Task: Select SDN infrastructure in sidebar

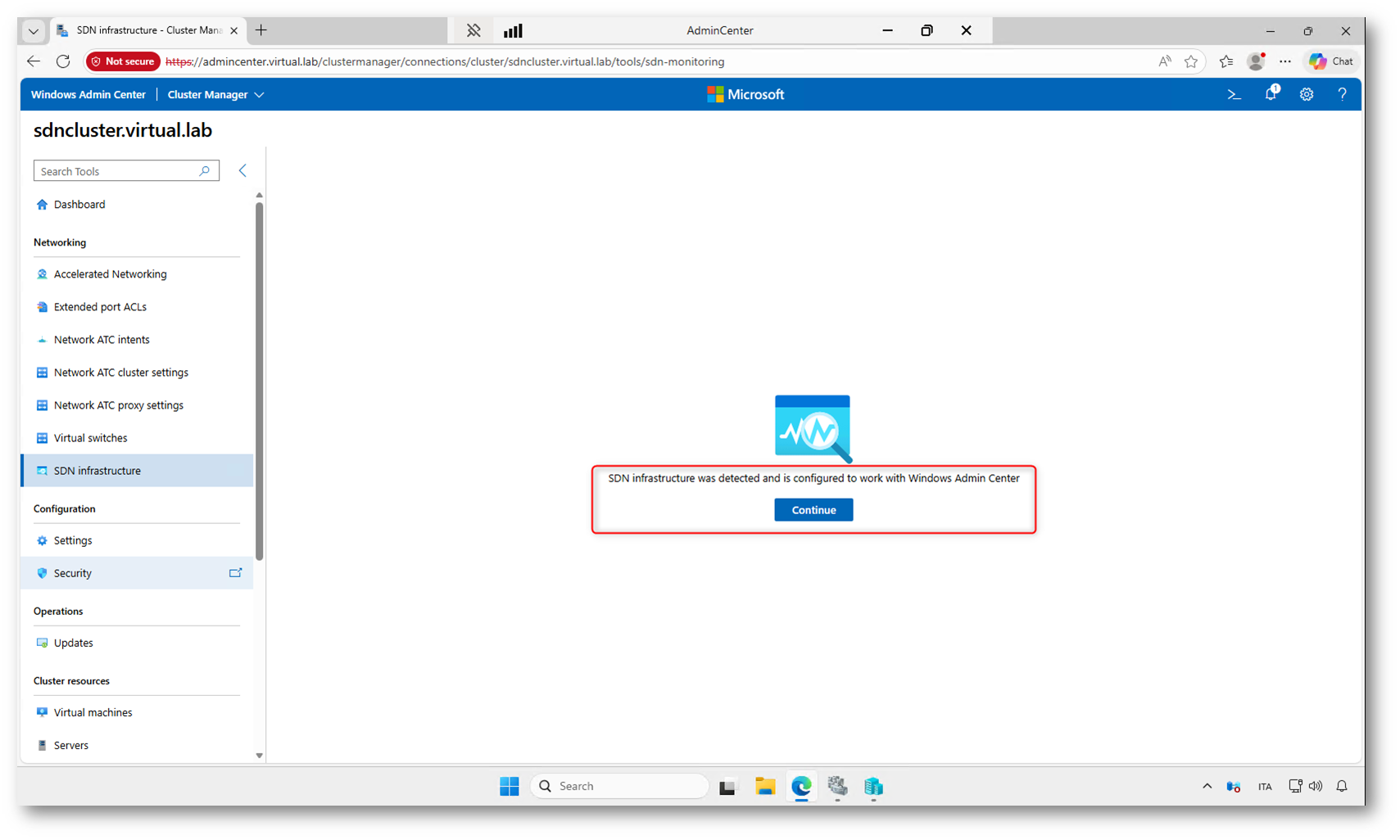Action: coord(137,471)
